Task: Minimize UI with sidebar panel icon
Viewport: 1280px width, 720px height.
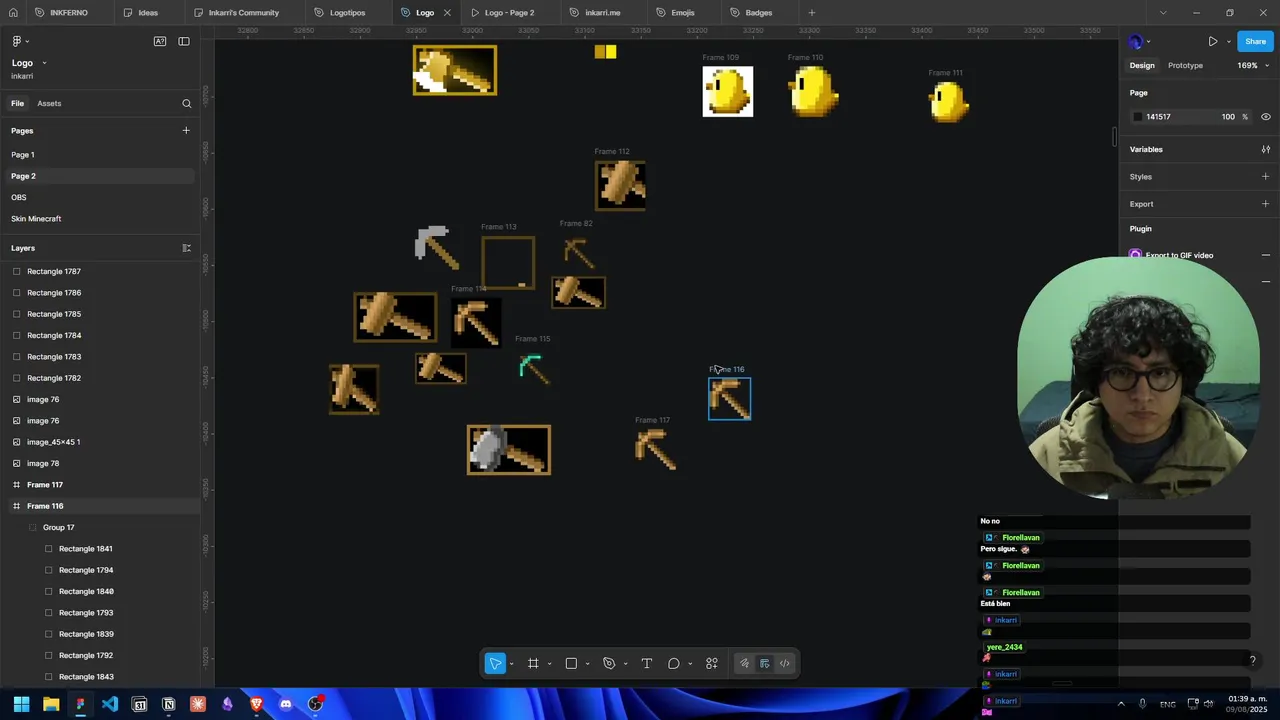Action: click(x=184, y=41)
